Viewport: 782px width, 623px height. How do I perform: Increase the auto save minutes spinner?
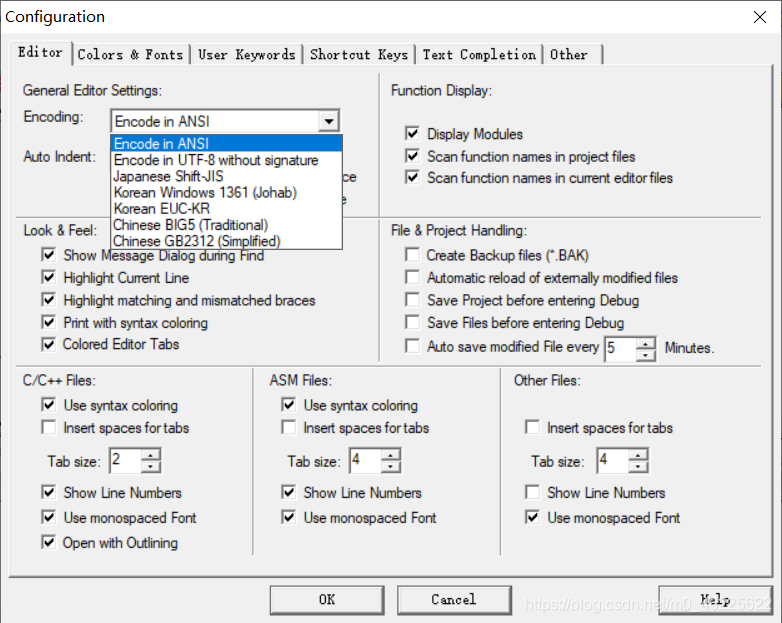(645, 344)
